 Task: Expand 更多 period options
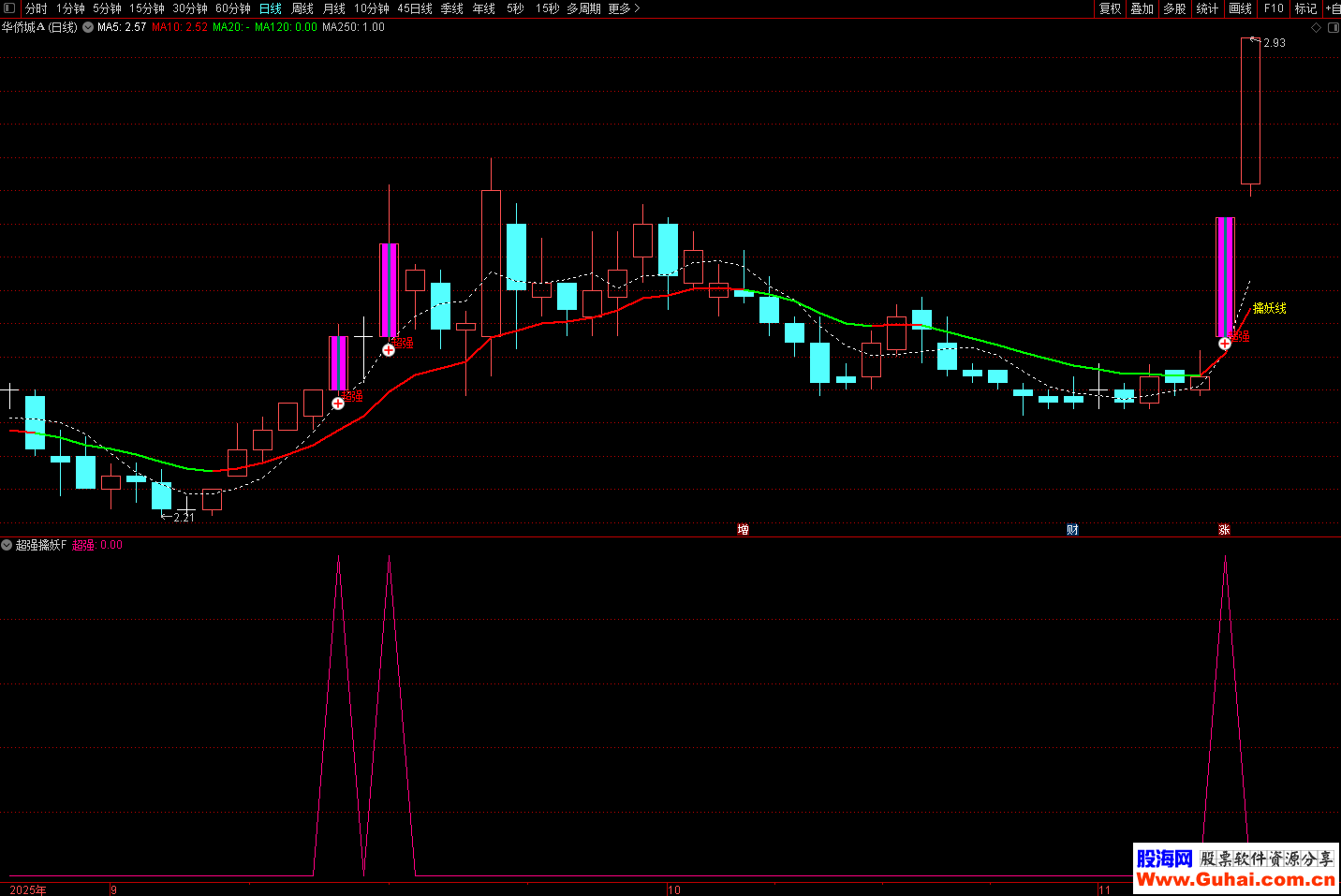coord(624,8)
